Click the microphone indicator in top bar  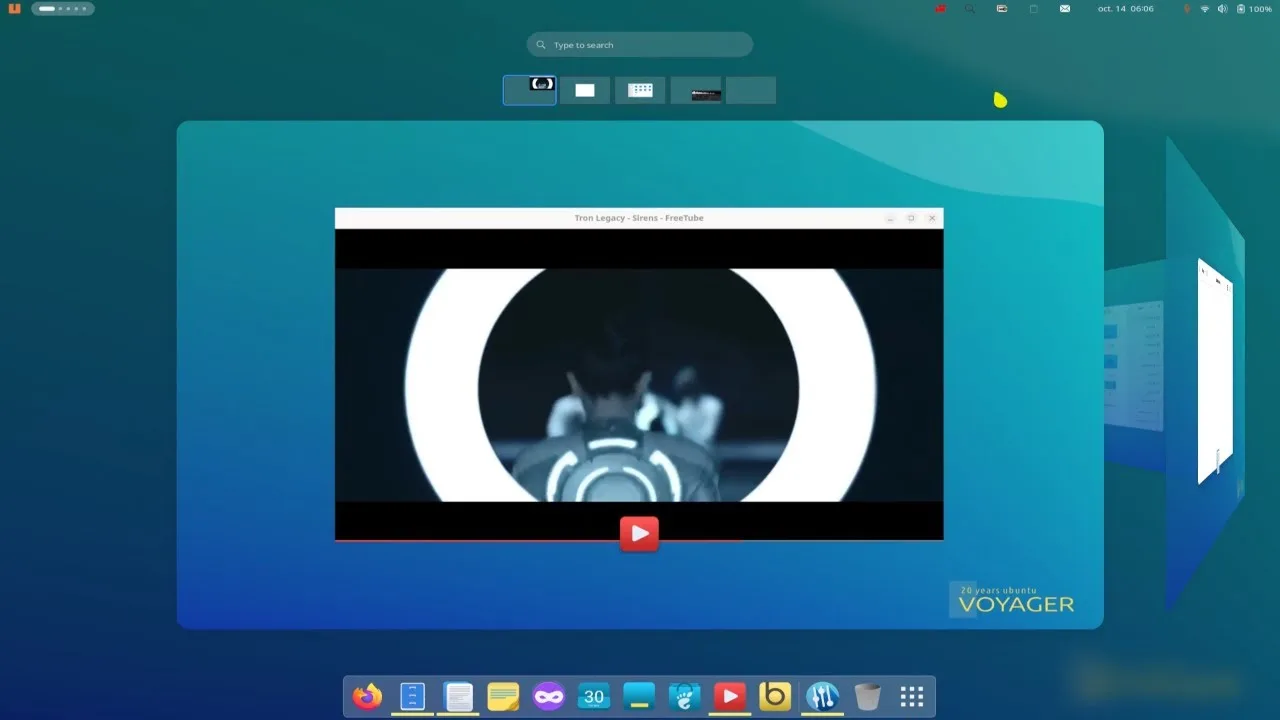(x=1187, y=8)
